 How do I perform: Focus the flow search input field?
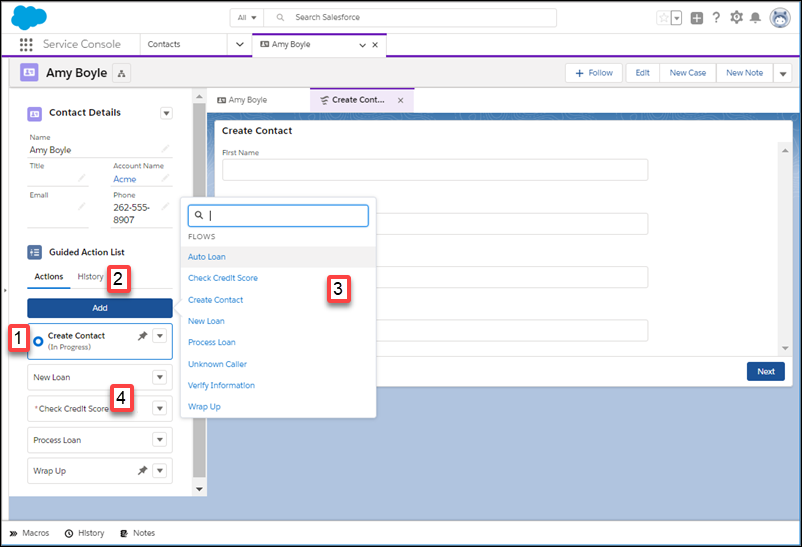point(278,216)
